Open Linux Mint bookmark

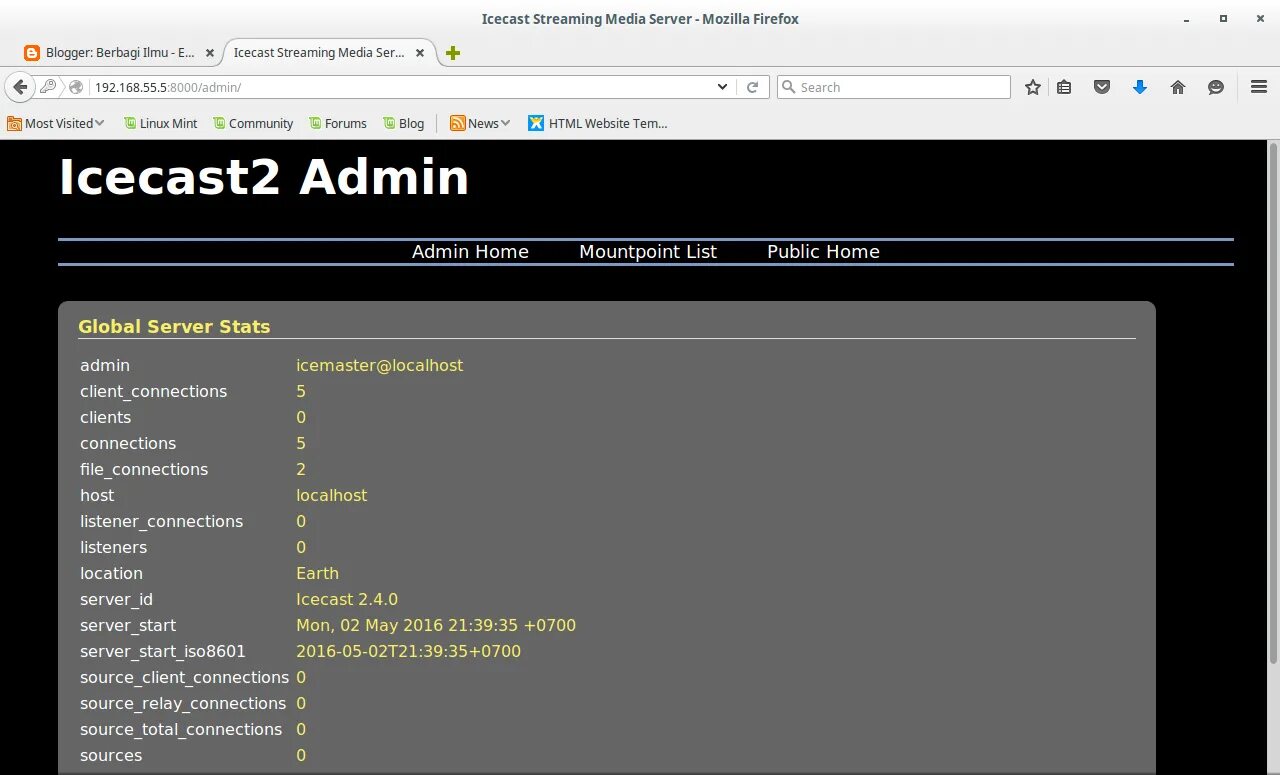tap(160, 123)
